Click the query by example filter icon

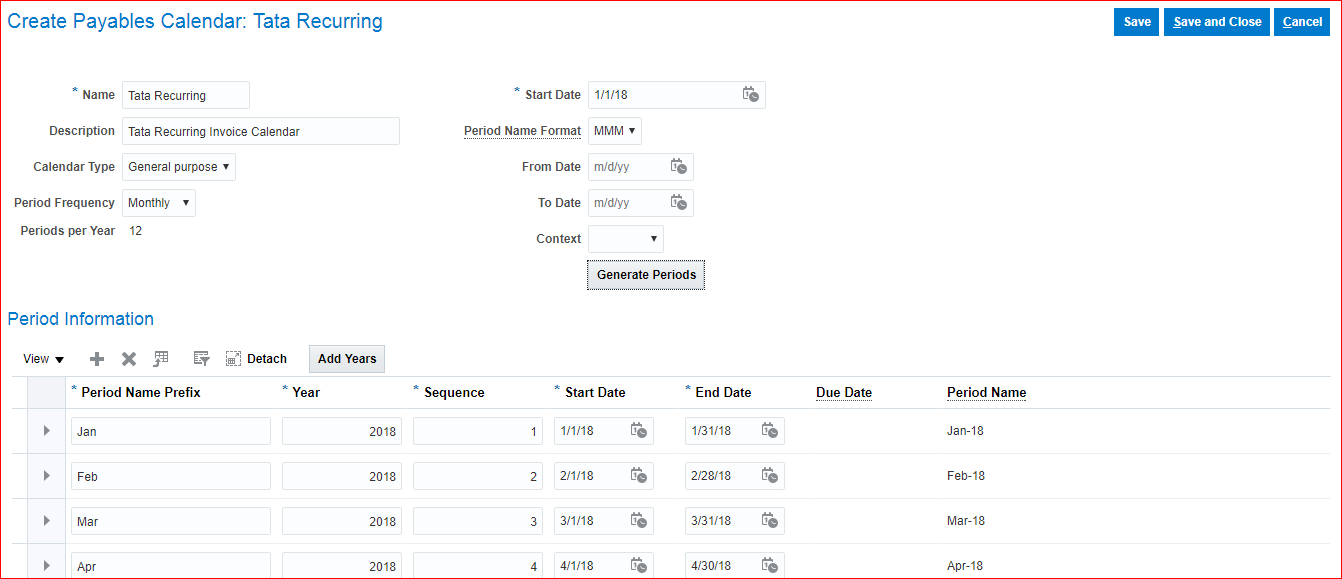pyautogui.click(x=201, y=359)
